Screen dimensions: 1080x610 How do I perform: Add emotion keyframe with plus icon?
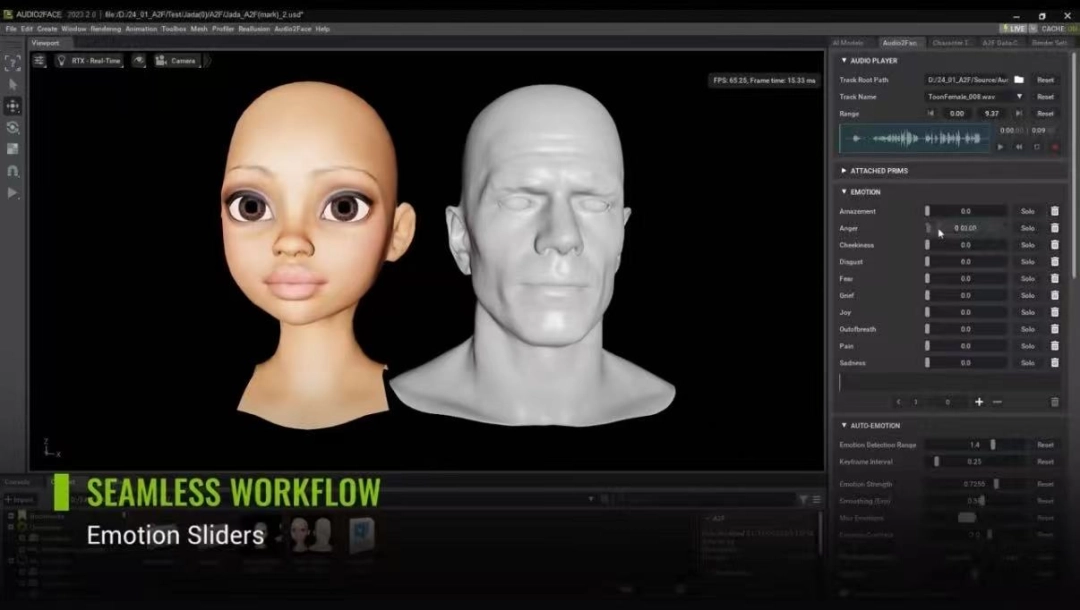click(979, 402)
